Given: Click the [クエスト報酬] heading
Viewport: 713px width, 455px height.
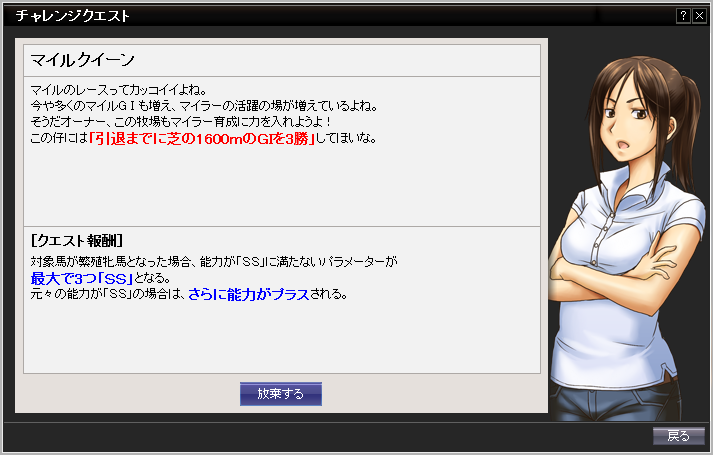Looking at the screenshot, I should click(x=77, y=240).
